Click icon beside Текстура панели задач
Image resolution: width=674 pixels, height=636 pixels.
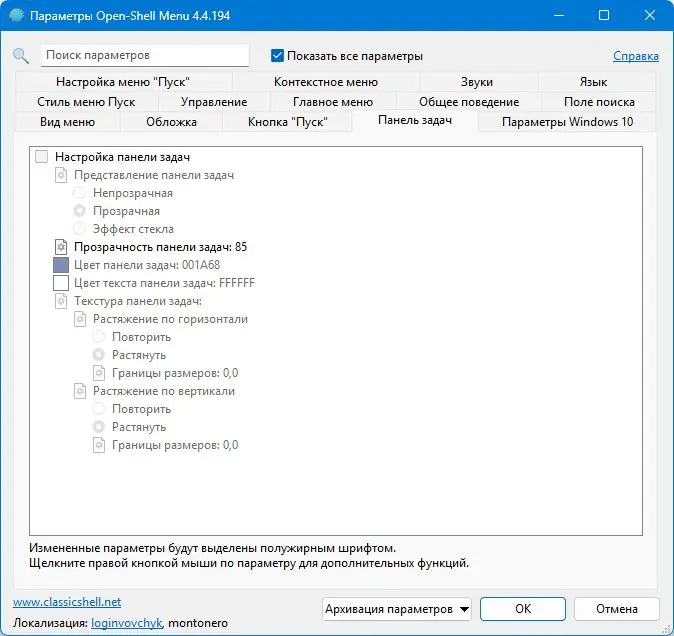(x=61, y=301)
